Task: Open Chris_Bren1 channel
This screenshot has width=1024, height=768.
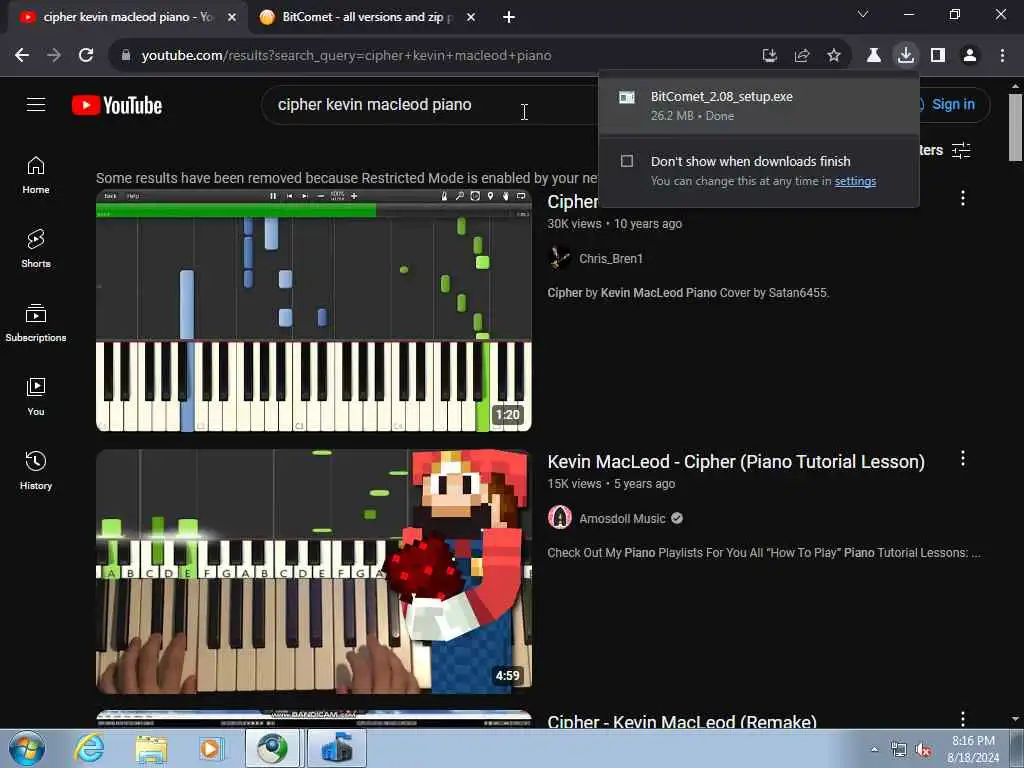Action: 611,259
